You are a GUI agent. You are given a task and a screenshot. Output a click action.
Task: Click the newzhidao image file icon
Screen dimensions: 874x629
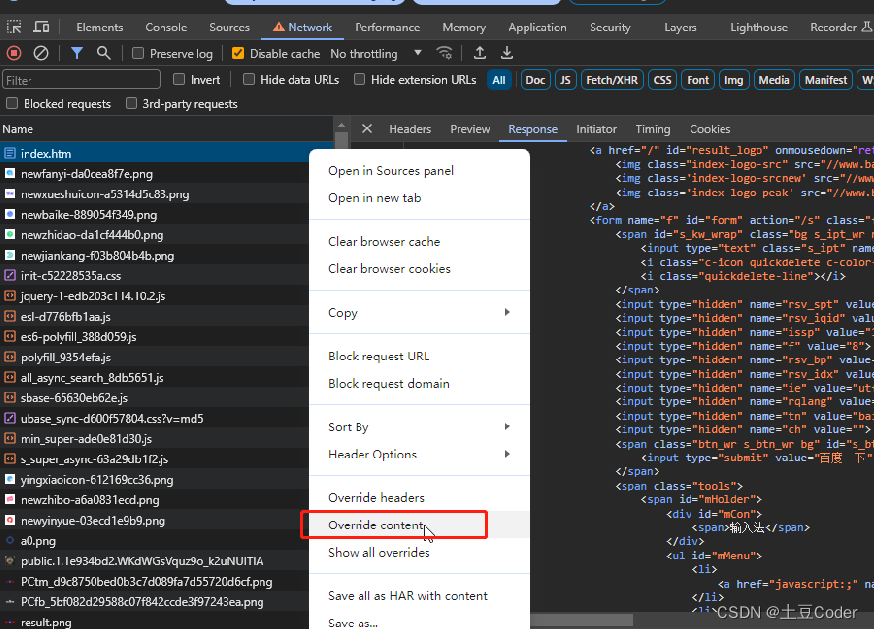point(9,234)
